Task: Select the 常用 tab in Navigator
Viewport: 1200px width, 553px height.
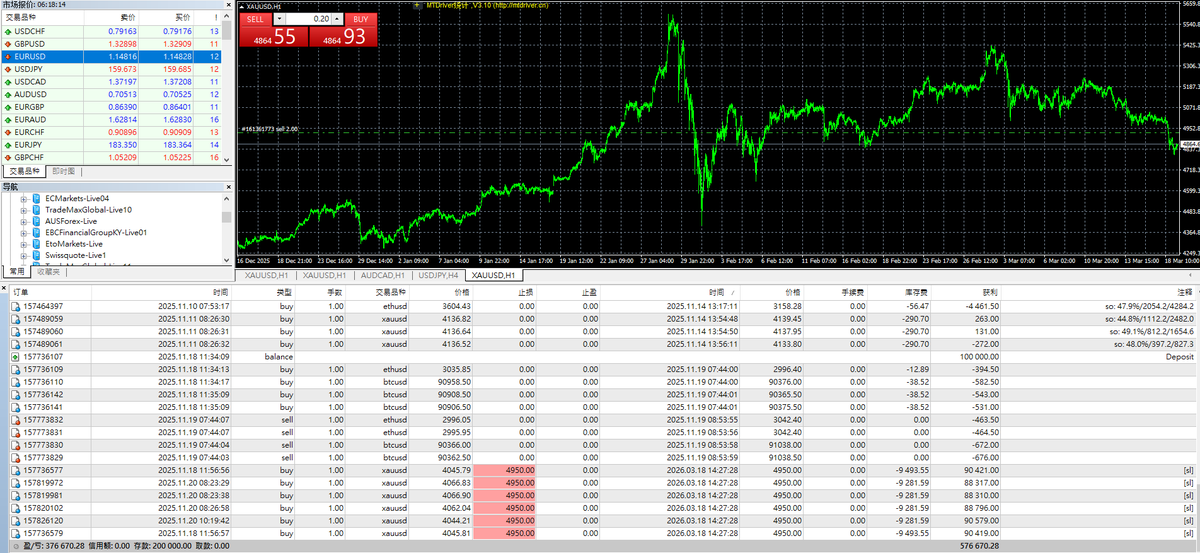Action: click(16, 271)
